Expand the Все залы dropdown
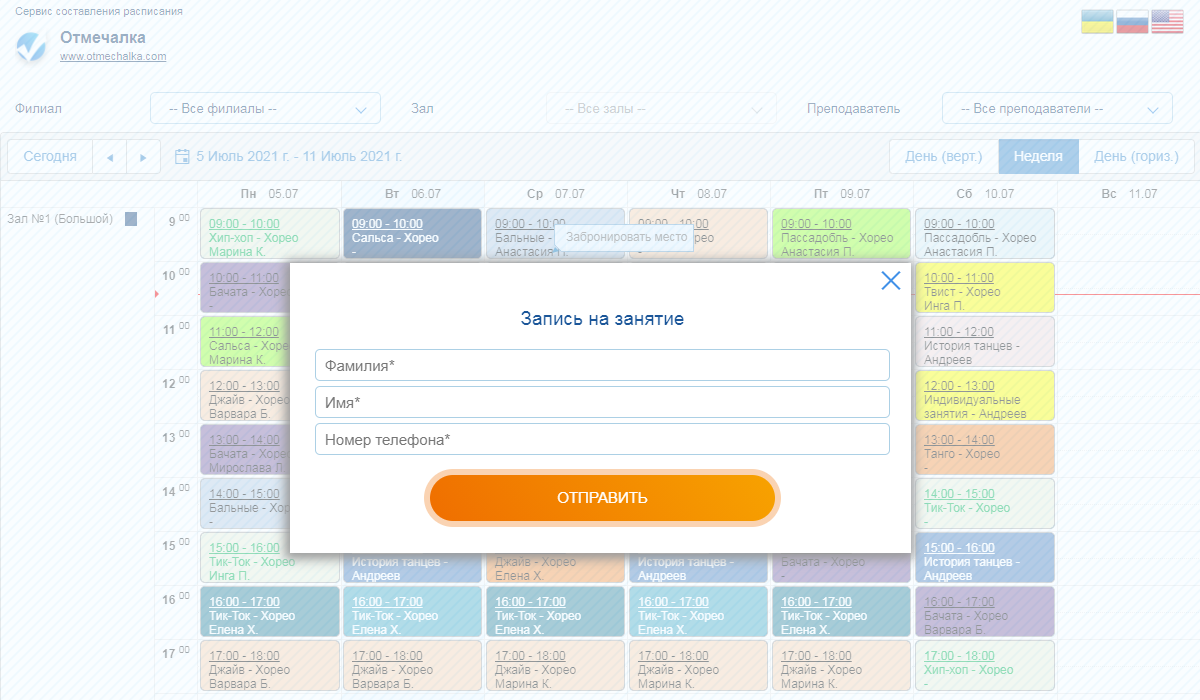Viewport: 1200px width, 700px height. [x=660, y=108]
